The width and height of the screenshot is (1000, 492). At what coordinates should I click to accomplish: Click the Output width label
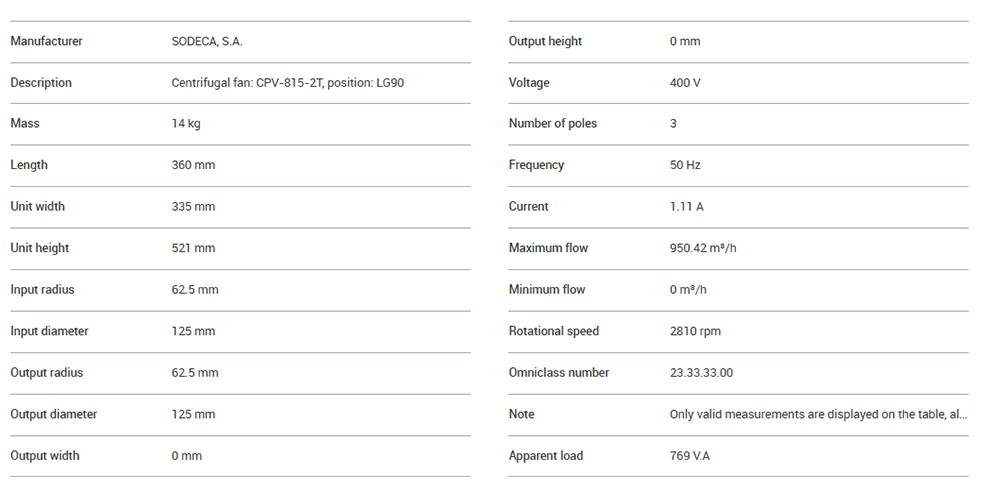tap(45, 456)
